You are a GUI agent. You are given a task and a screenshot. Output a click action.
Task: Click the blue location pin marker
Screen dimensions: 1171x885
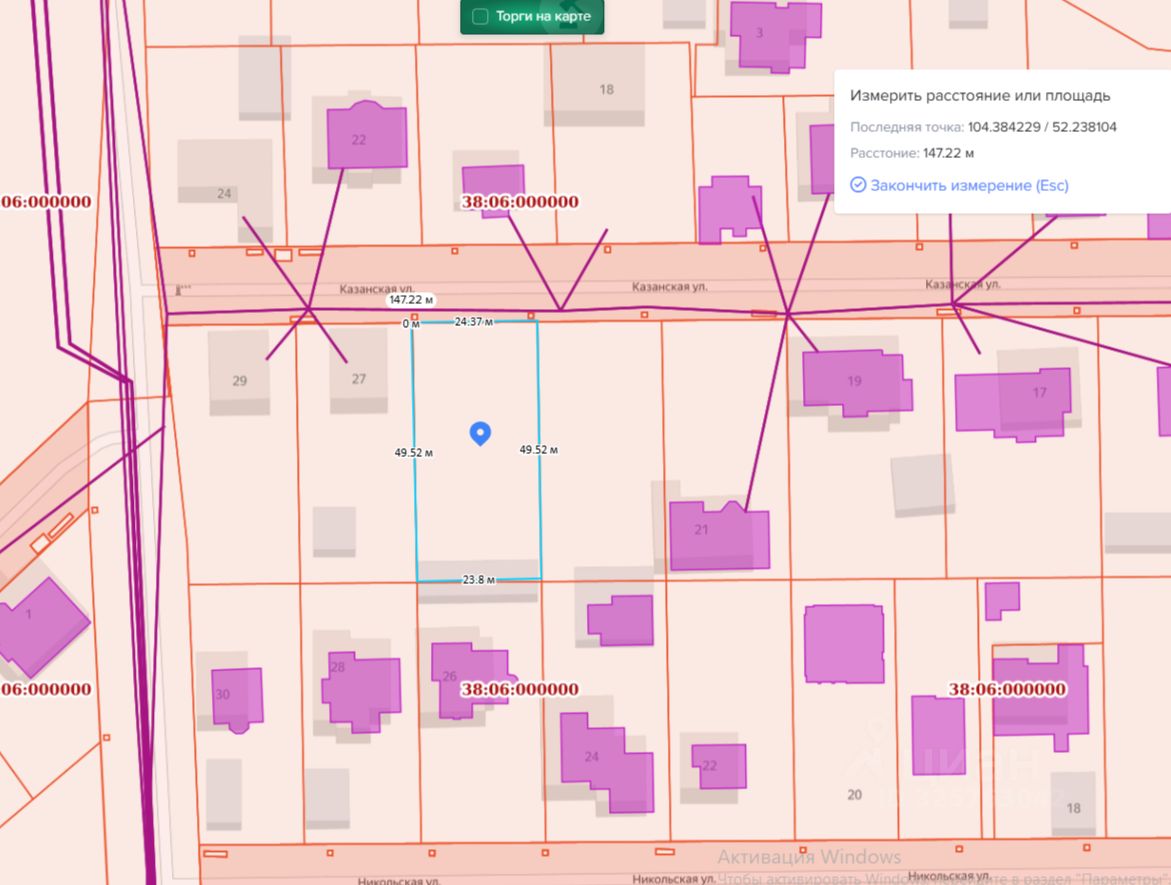[x=480, y=433]
